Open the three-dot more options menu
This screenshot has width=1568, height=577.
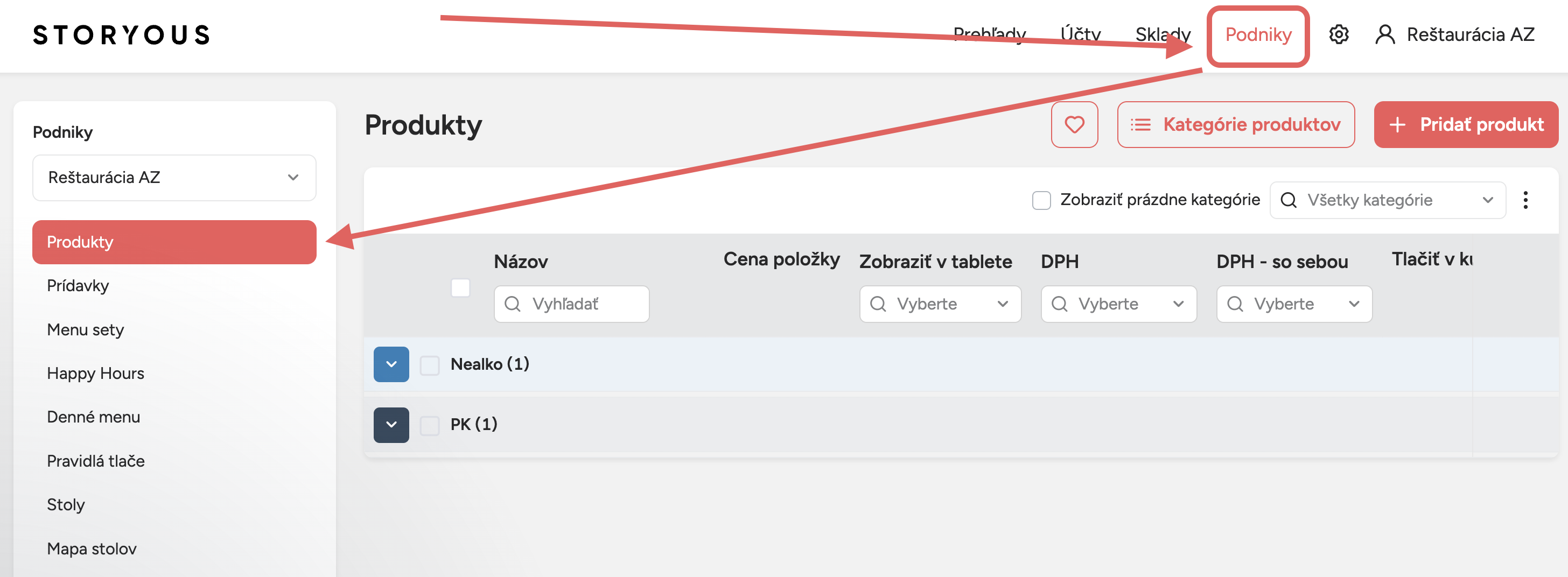(1525, 200)
